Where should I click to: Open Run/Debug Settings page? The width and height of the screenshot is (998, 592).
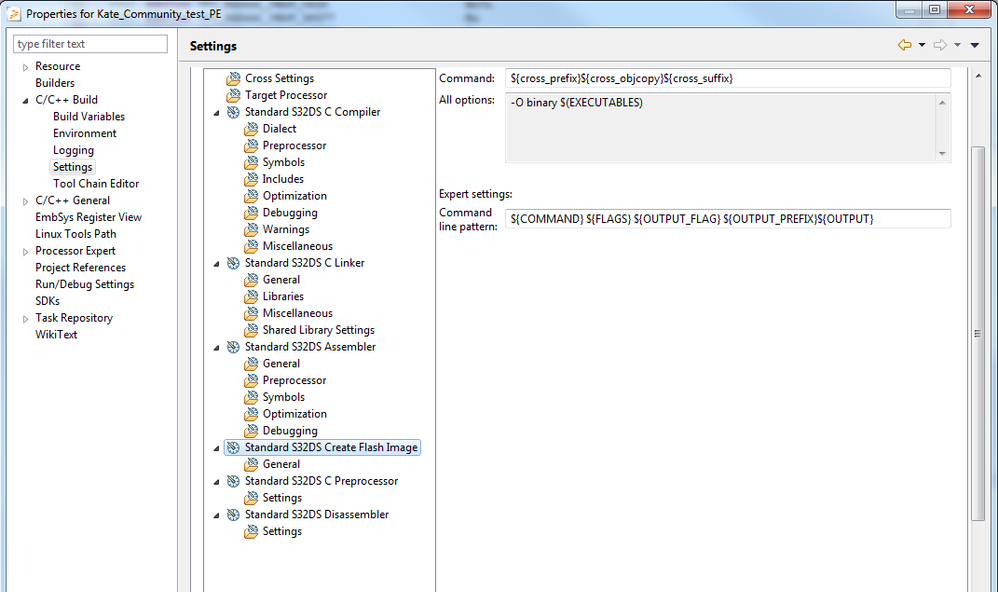point(85,285)
